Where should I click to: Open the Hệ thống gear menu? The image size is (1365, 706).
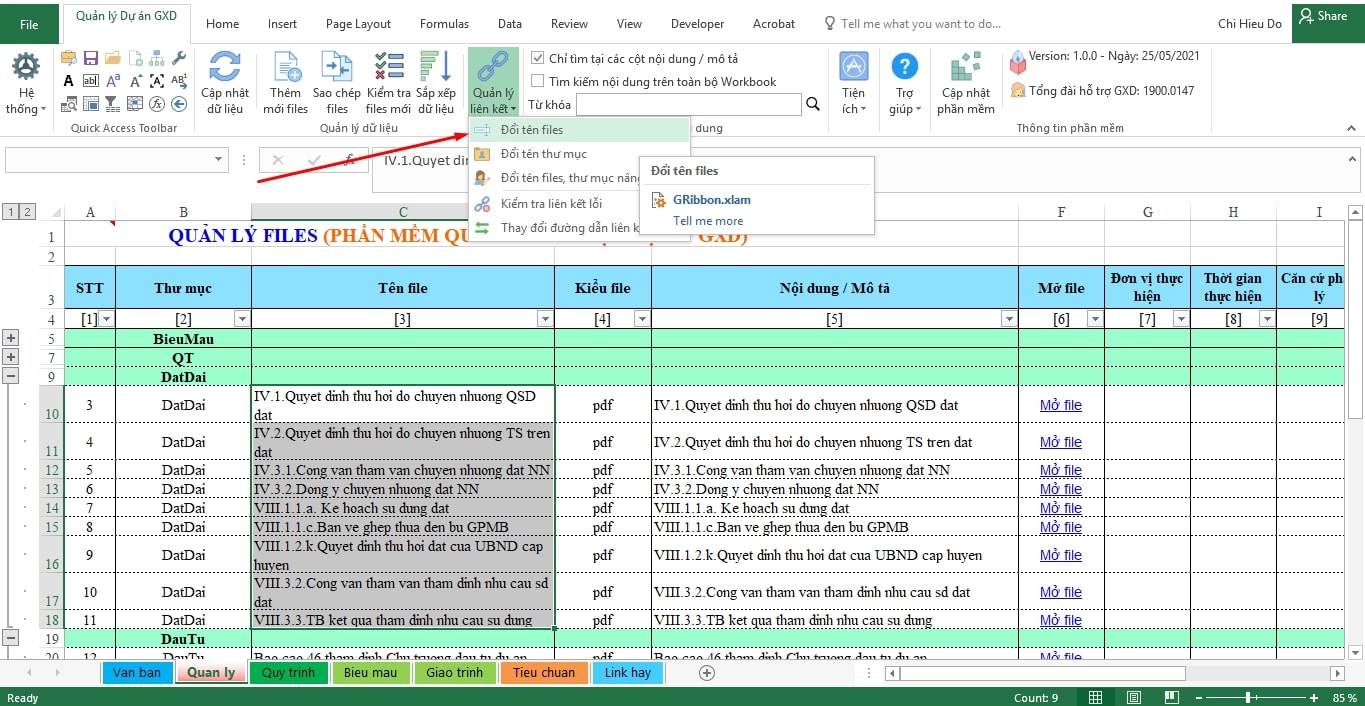[25, 69]
